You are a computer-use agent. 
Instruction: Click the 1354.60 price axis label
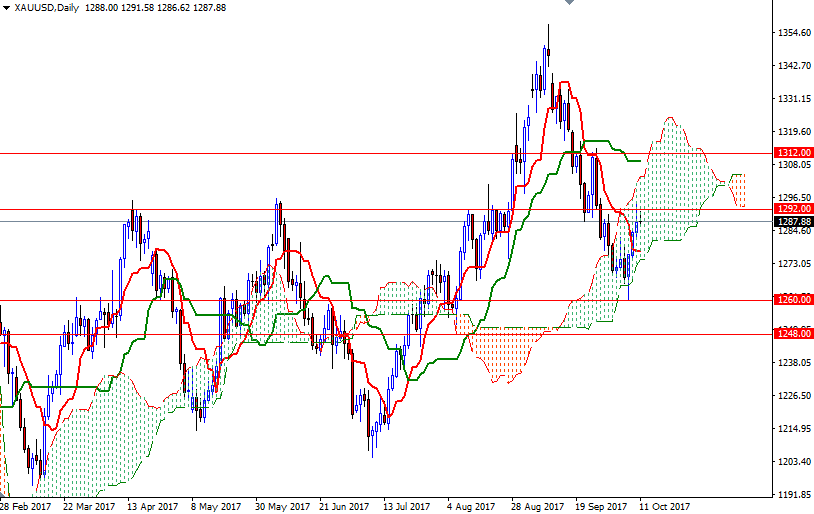coord(794,33)
